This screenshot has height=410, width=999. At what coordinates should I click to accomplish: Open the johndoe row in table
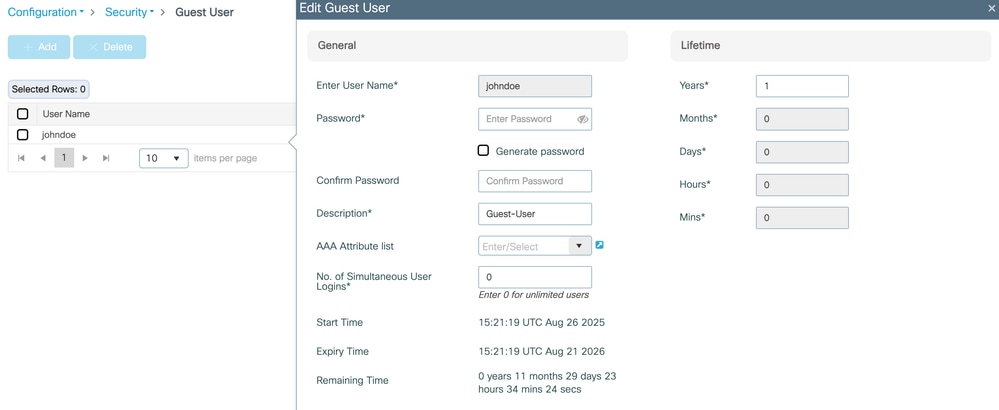[x=152, y=135]
